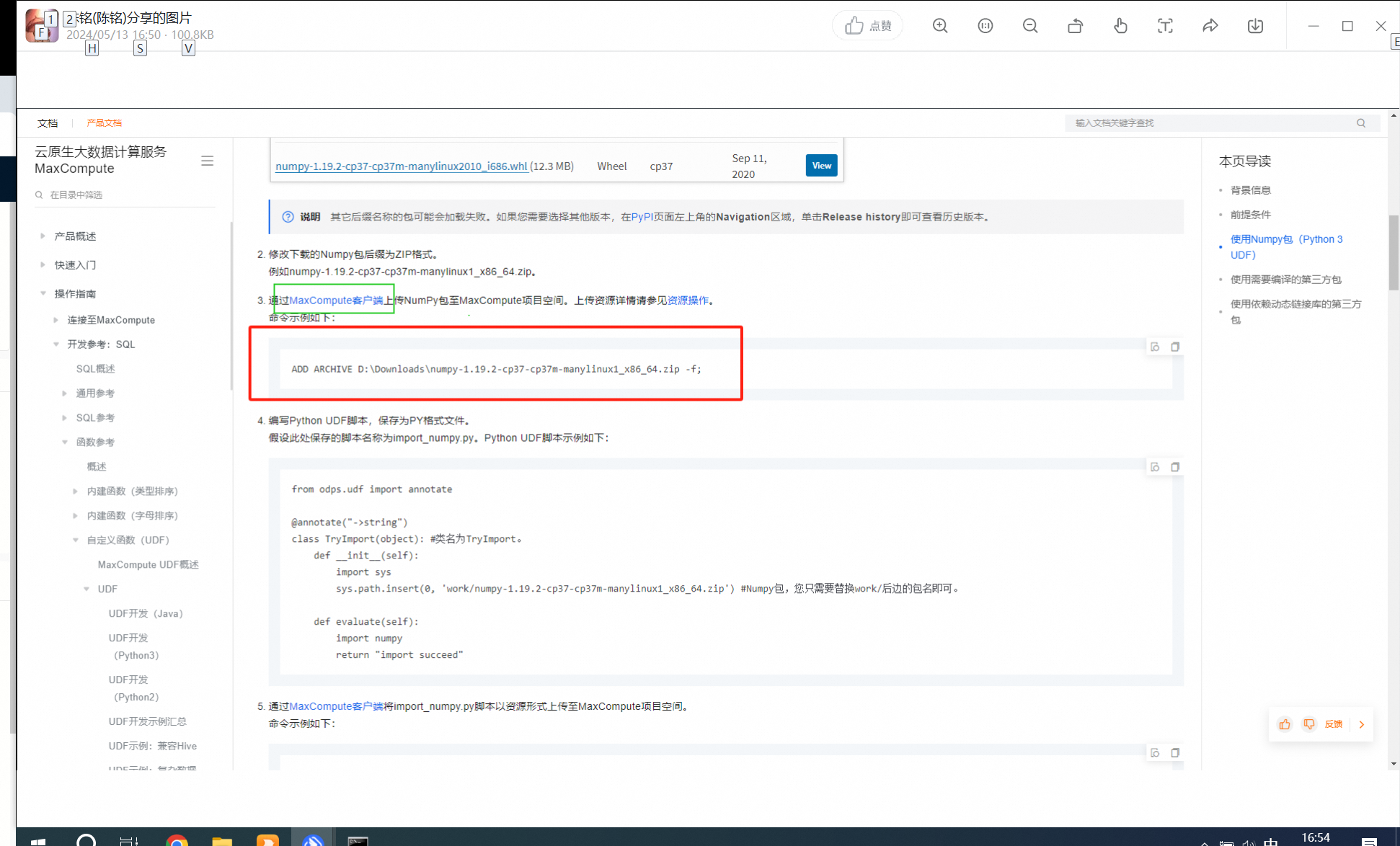Jump to 使用需要编译的第三方包 section
The width and height of the screenshot is (1400, 846).
point(1285,280)
